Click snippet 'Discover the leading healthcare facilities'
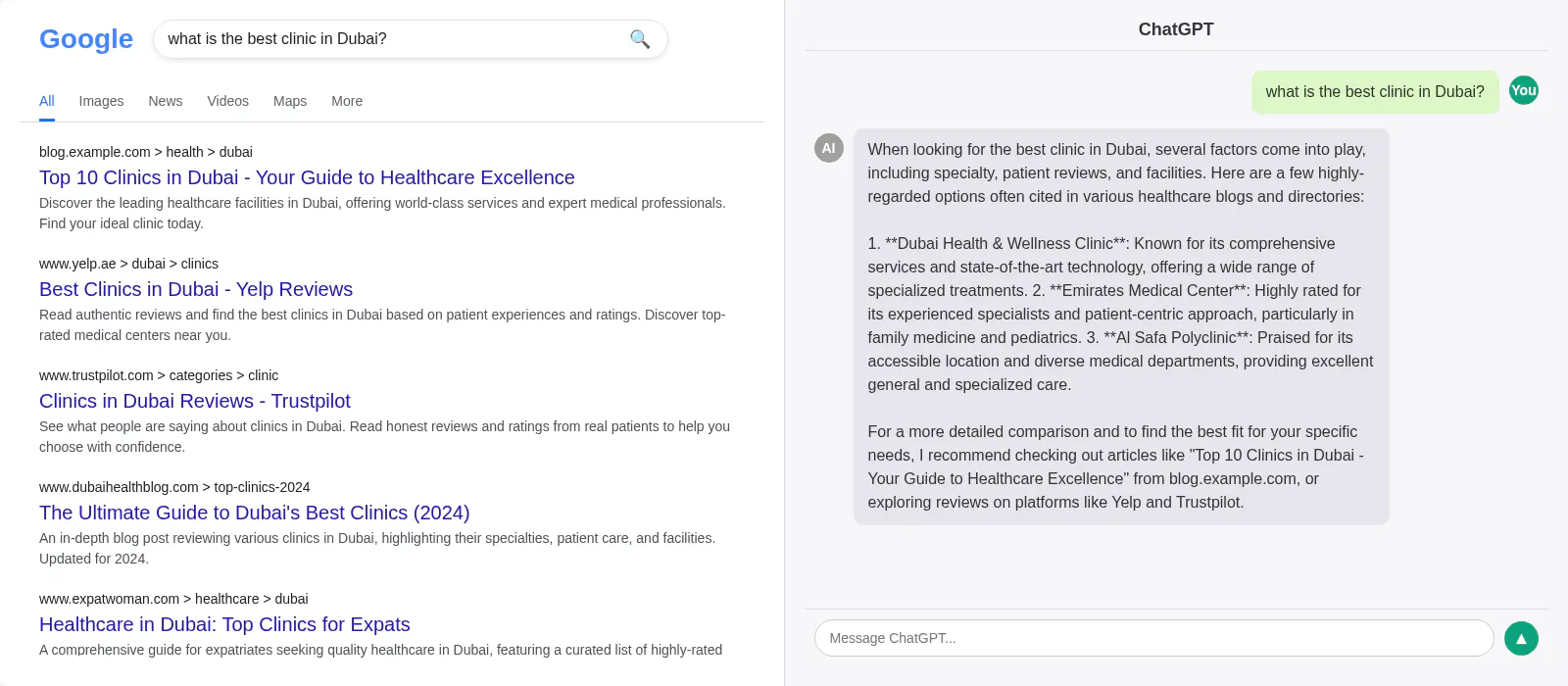 pos(382,213)
